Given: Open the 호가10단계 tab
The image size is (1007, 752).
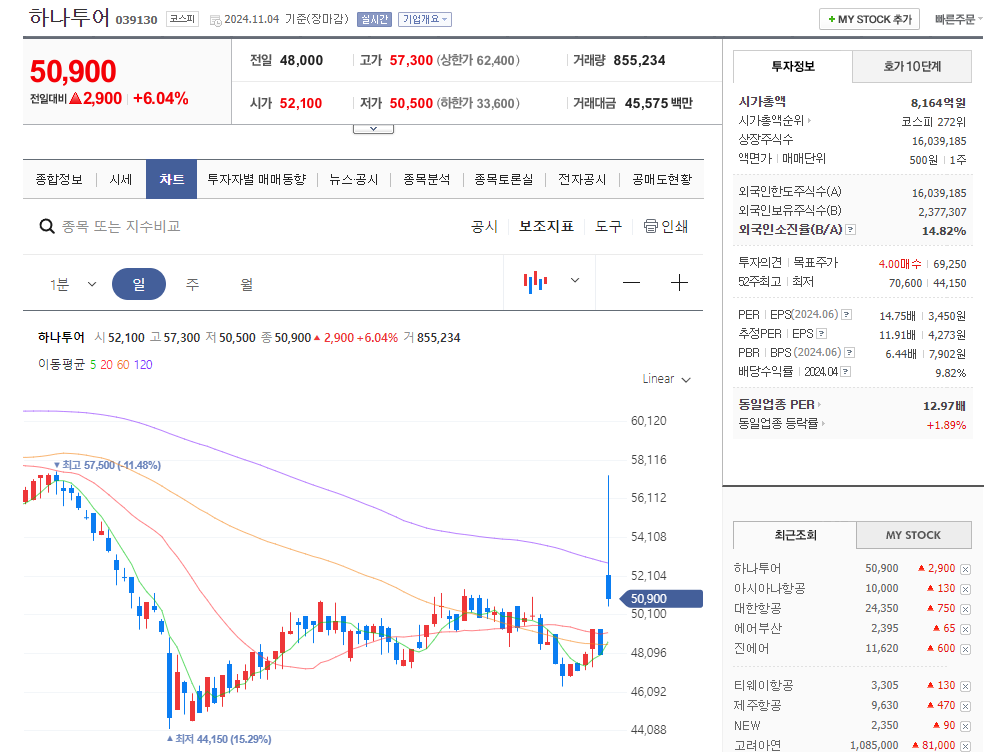Looking at the screenshot, I should (912, 66).
